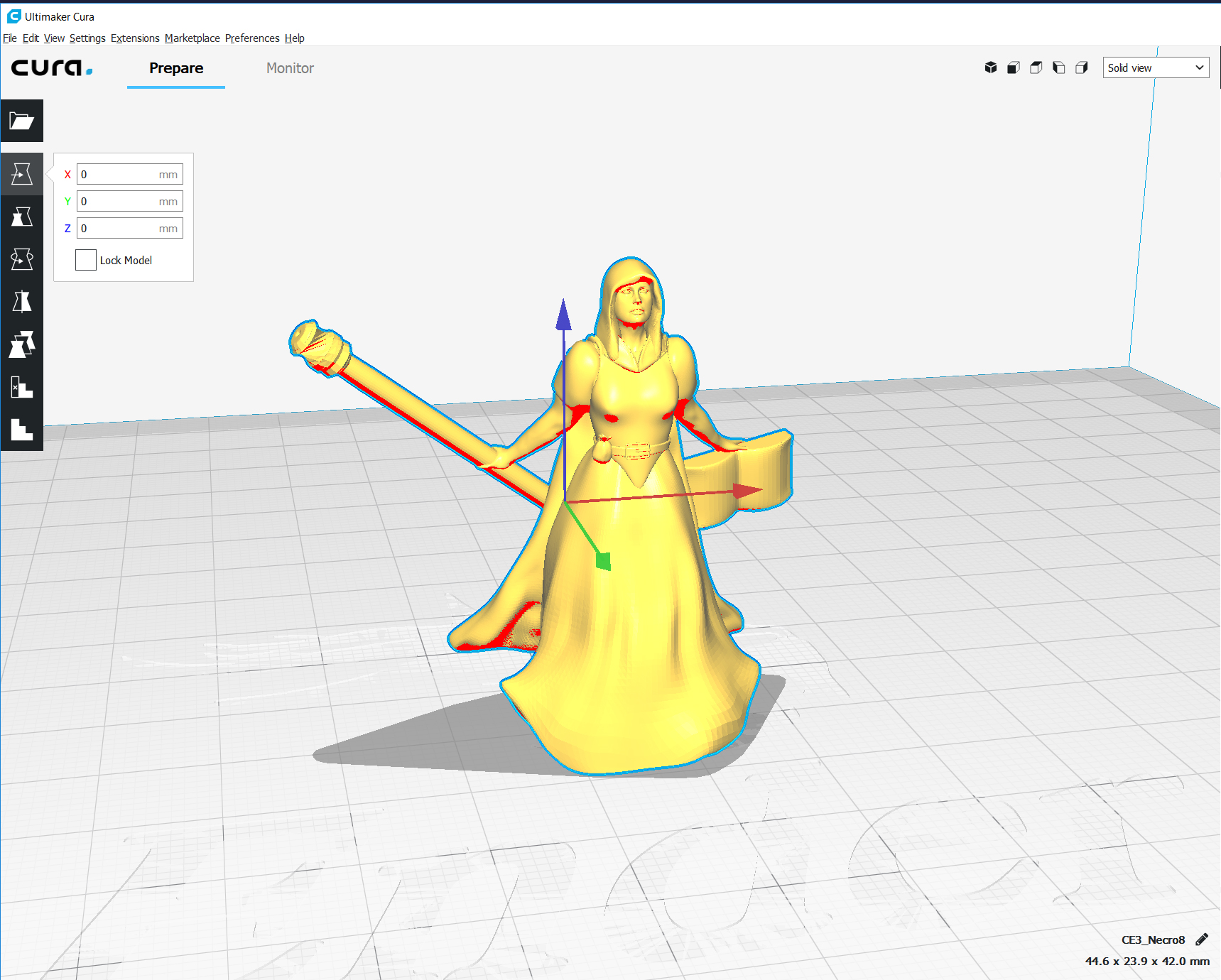Click the red X-axis arrow handle
The image size is (1221, 980).
coord(747,491)
